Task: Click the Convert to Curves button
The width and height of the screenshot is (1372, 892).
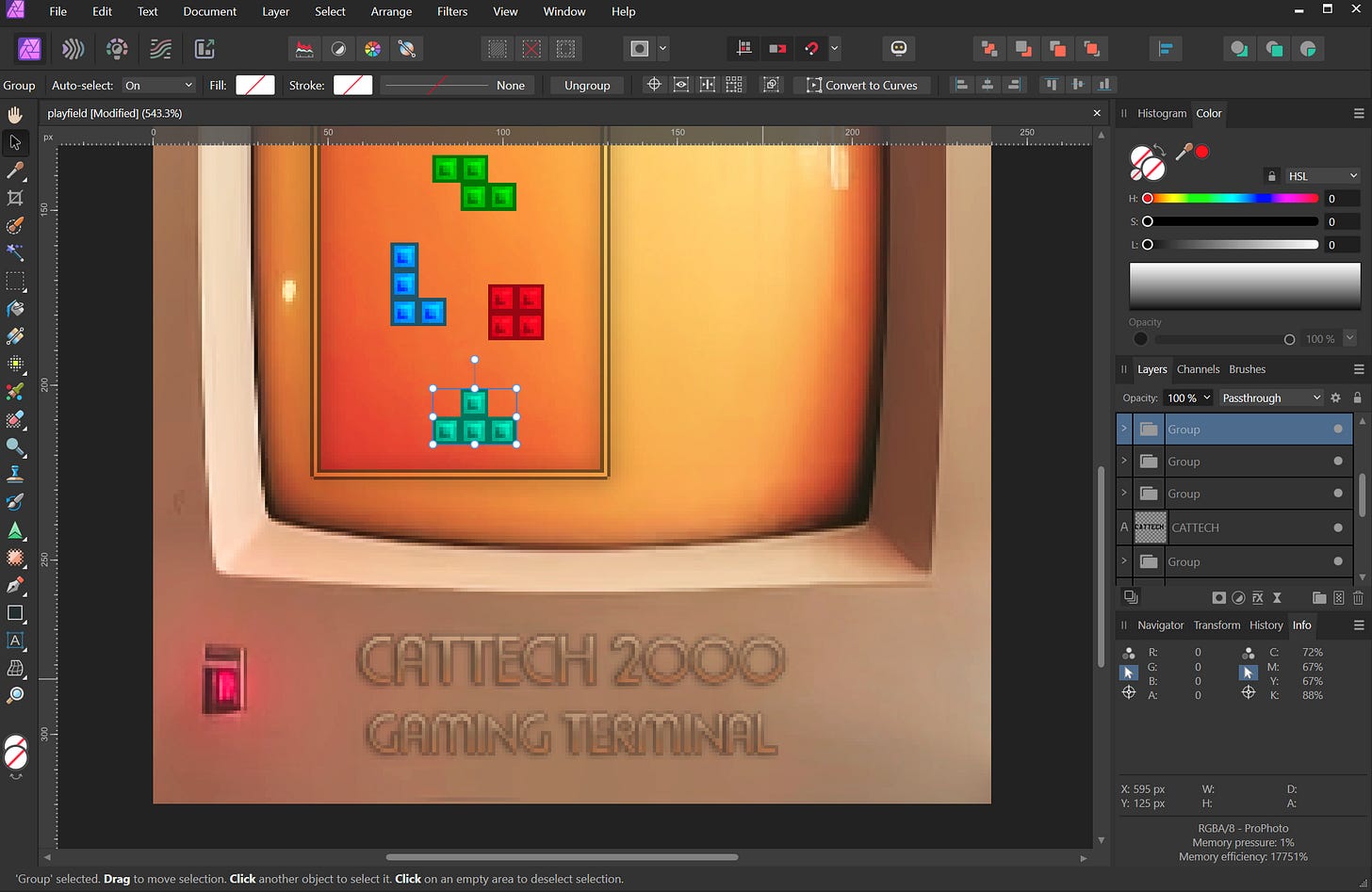Action: point(861,86)
